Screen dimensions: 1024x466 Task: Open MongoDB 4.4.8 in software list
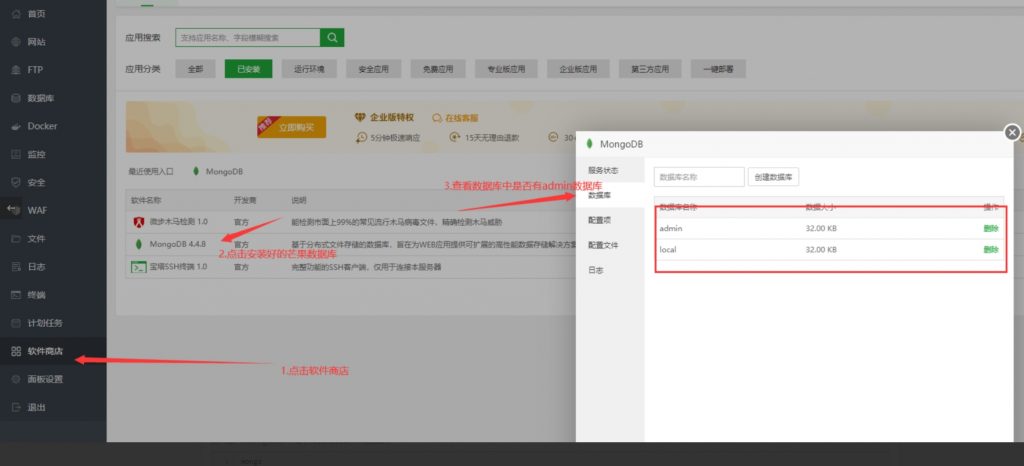click(x=178, y=245)
